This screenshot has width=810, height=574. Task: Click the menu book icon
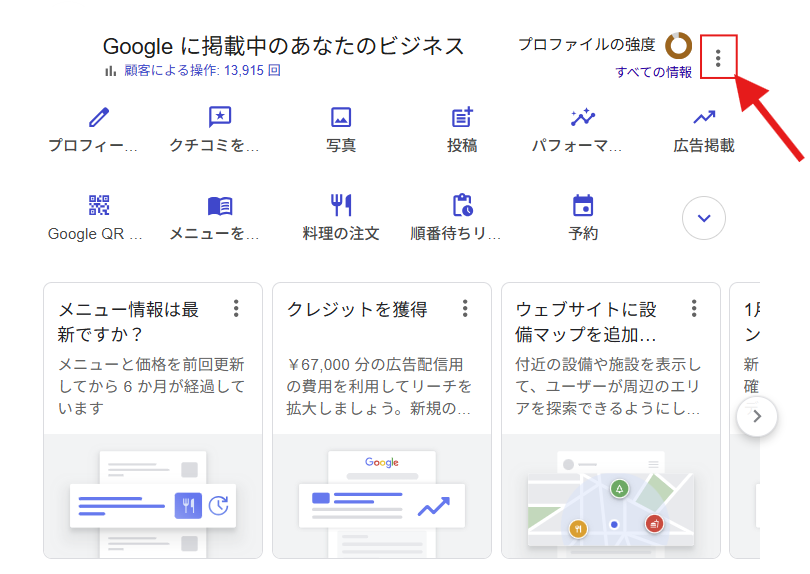220,206
